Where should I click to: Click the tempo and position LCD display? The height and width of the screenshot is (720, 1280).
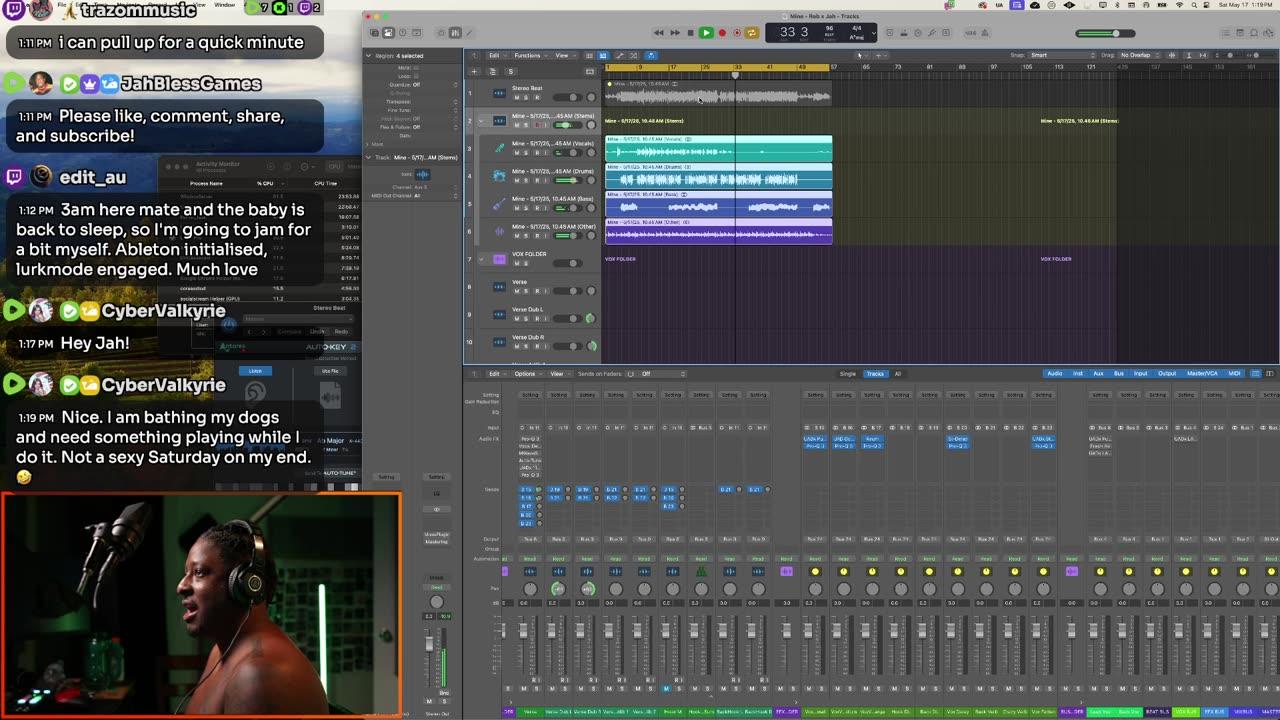tap(821, 33)
